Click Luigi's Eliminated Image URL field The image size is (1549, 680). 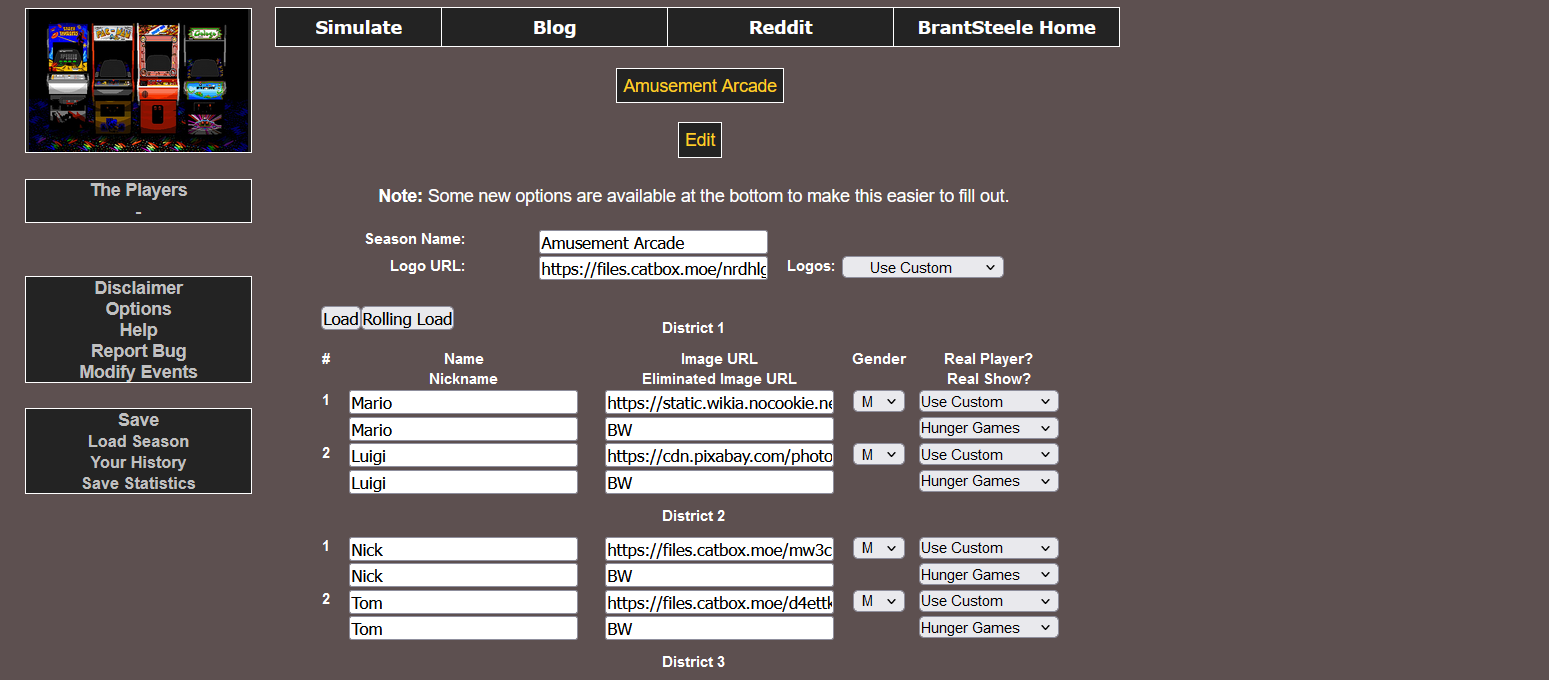pos(719,482)
